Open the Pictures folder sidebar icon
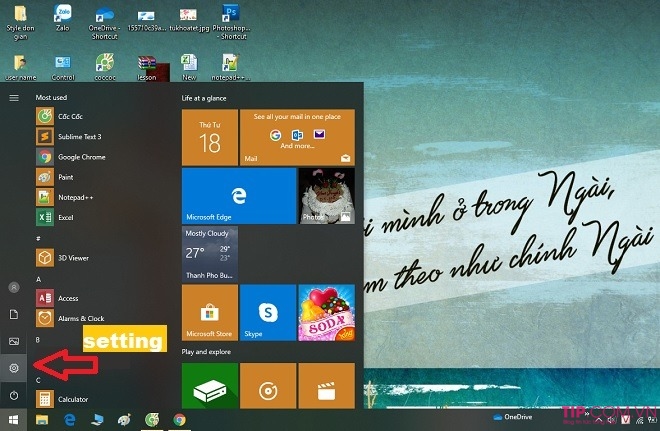 (14, 341)
